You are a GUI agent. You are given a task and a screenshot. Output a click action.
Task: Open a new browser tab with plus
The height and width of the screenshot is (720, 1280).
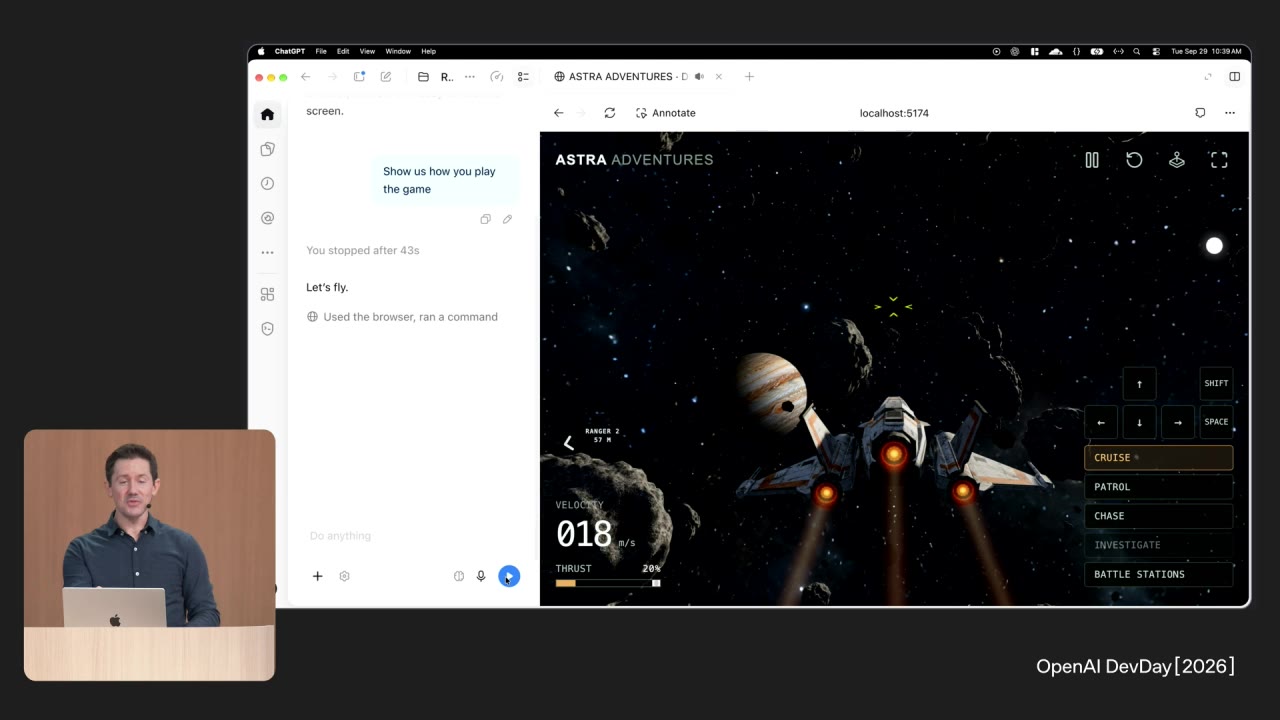coord(749,77)
